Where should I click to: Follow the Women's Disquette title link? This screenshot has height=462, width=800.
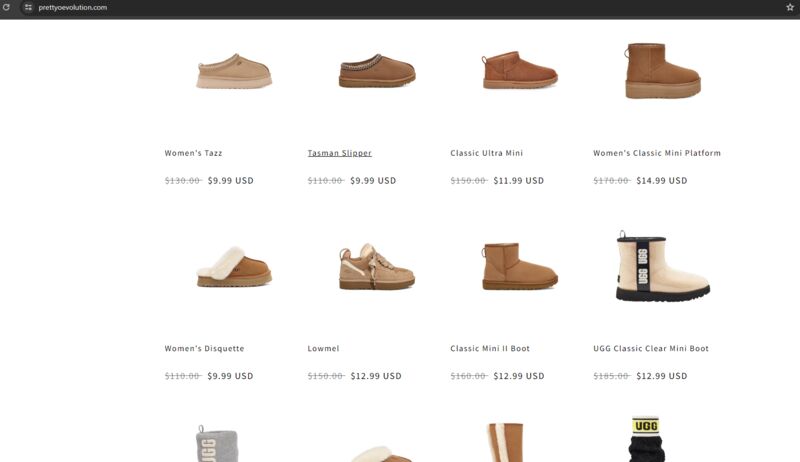click(205, 348)
